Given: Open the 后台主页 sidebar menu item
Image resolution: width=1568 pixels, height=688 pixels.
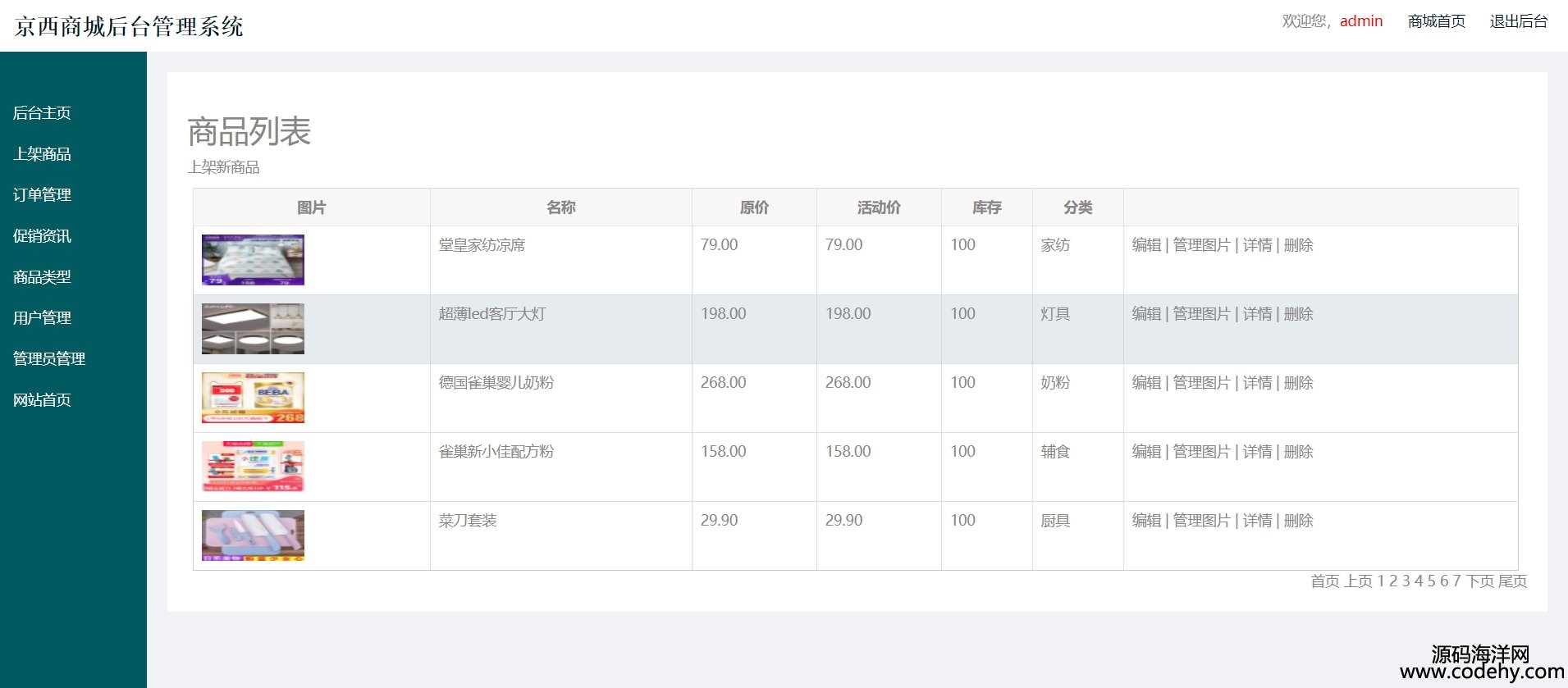Looking at the screenshot, I should (42, 113).
